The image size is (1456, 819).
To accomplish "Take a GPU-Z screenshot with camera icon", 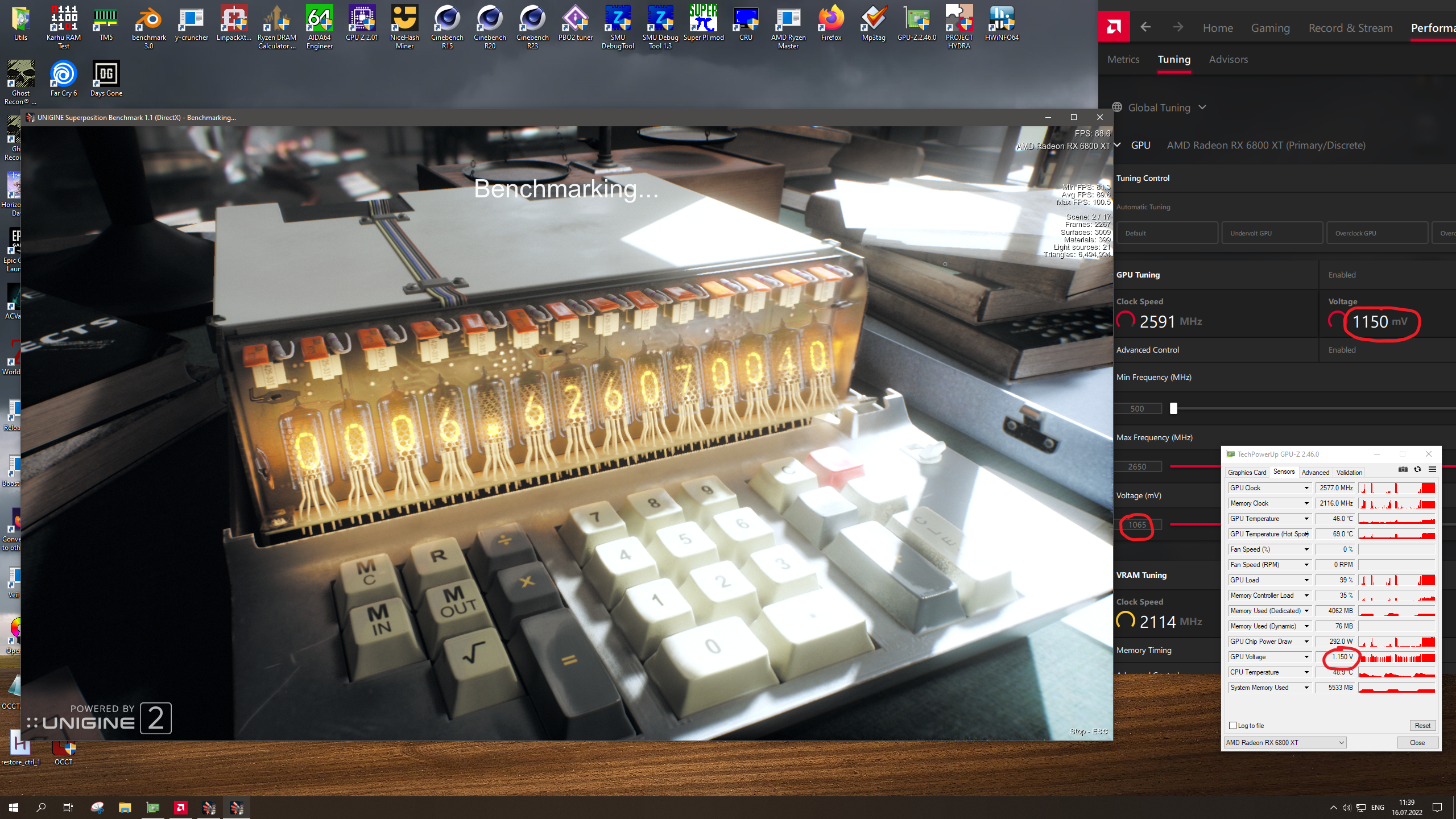I will [x=1403, y=470].
